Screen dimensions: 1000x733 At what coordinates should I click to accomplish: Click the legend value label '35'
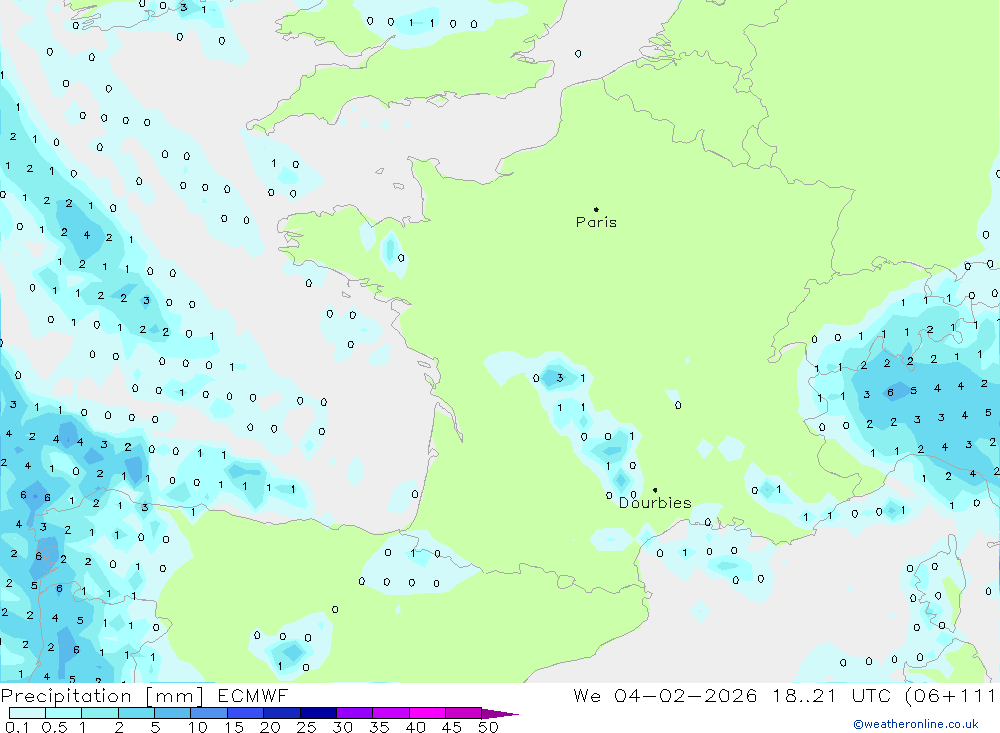pos(379,727)
